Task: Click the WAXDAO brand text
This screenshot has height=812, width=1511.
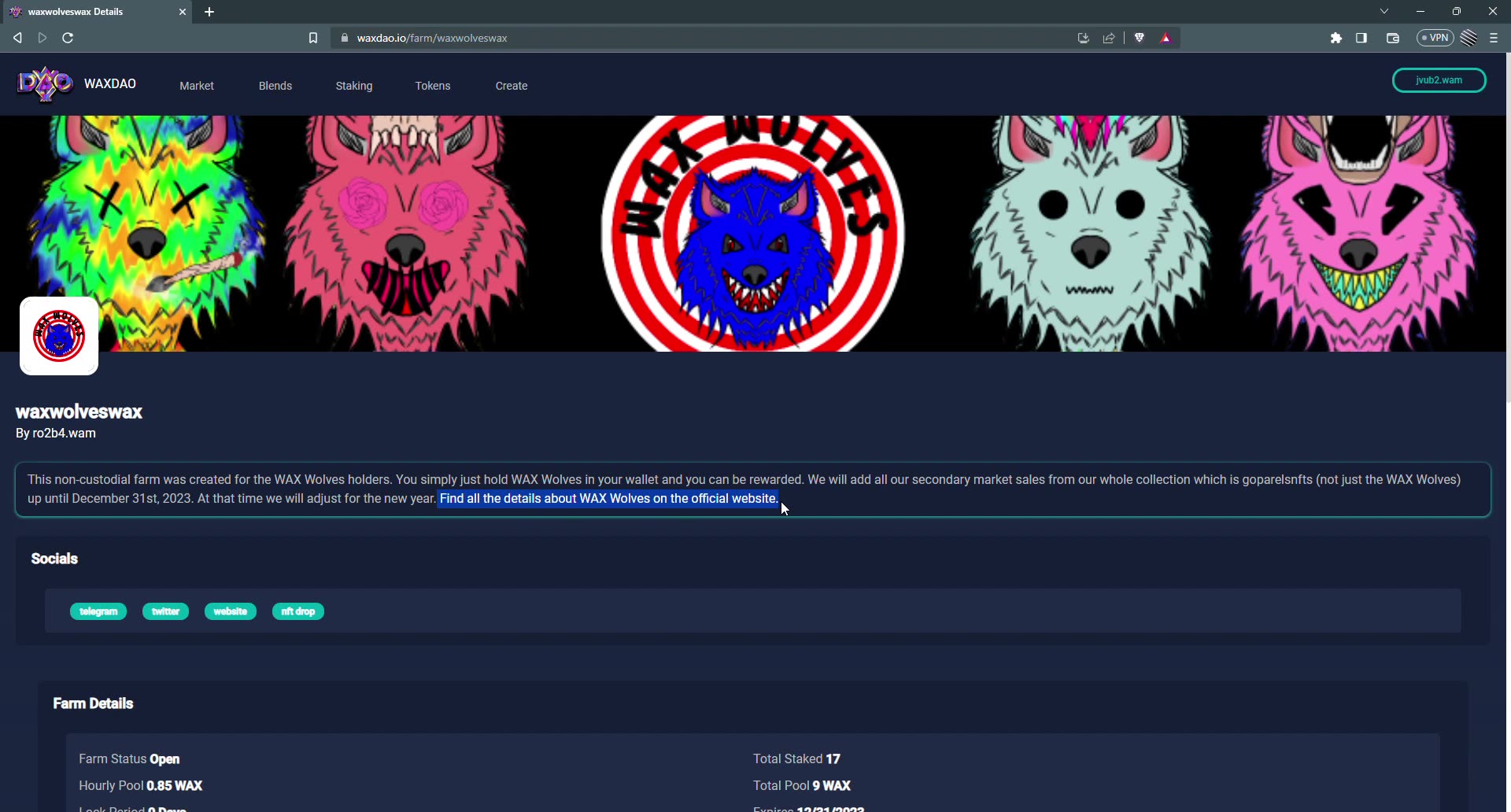Action: tap(110, 83)
